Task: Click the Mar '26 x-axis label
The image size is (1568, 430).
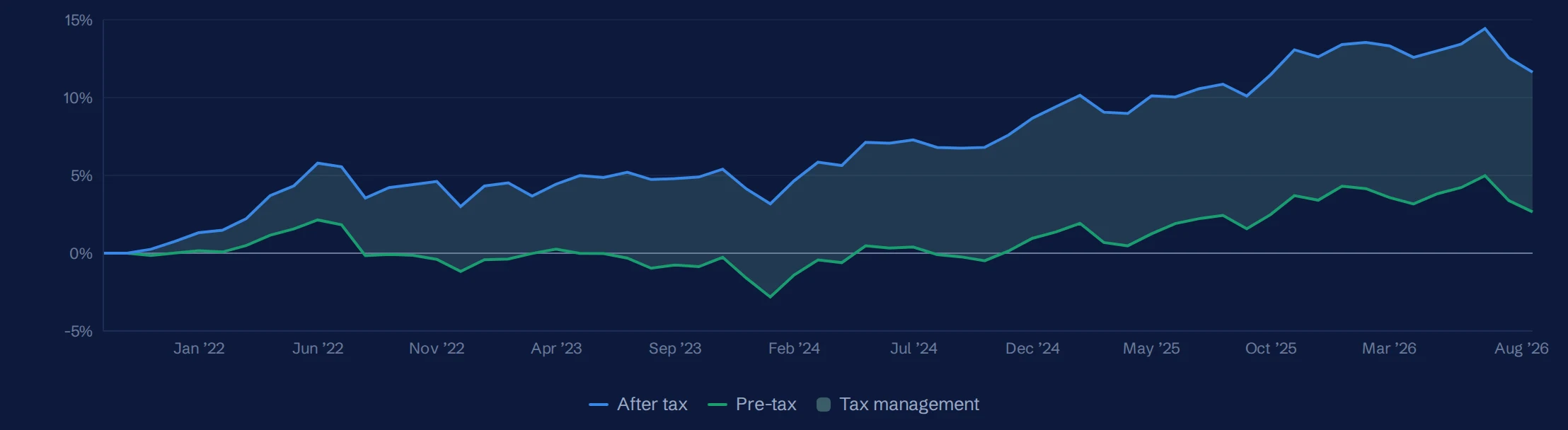Action: pos(1389,349)
